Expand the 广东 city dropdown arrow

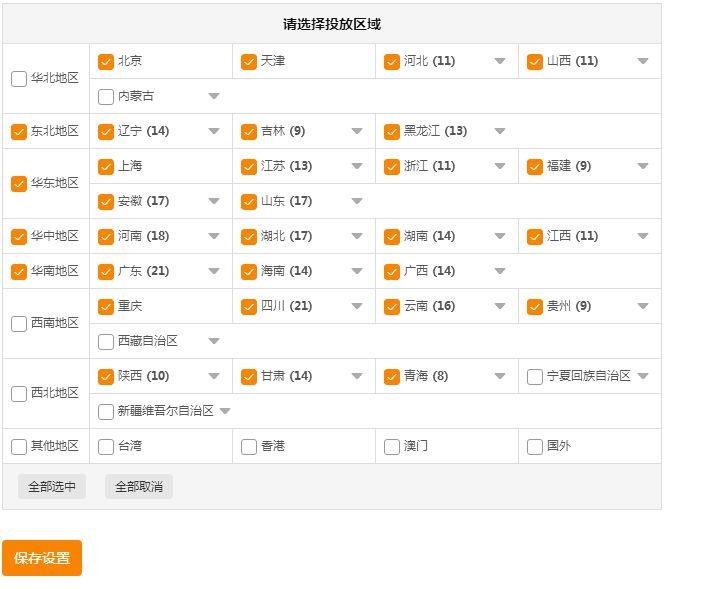coord(214,271)
